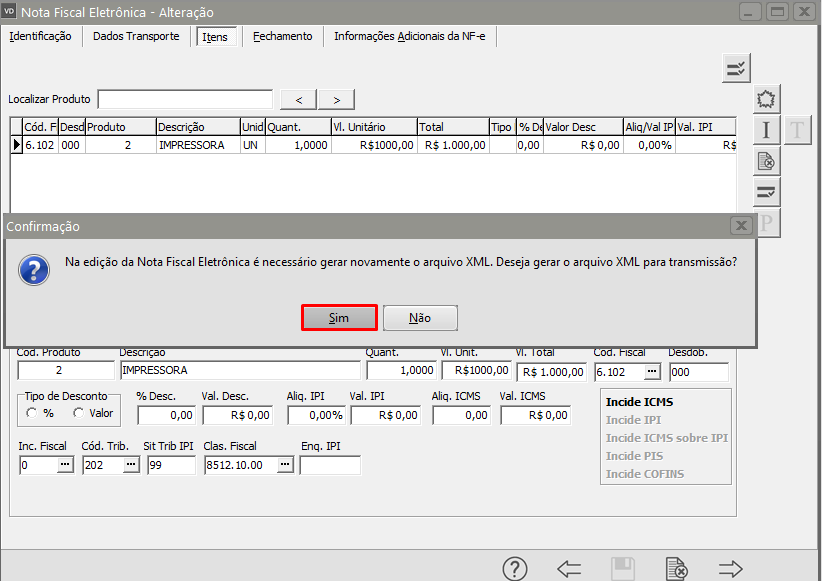Open the Cod. Fiscal lookup button
Viewport: 822px width, 581px height.
(652, 372)
